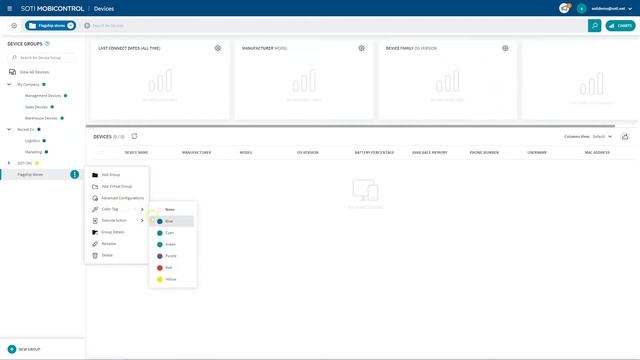
Task: Open Device Family chart settings gear
Action: pyautogui.click(x=505, y=48)
